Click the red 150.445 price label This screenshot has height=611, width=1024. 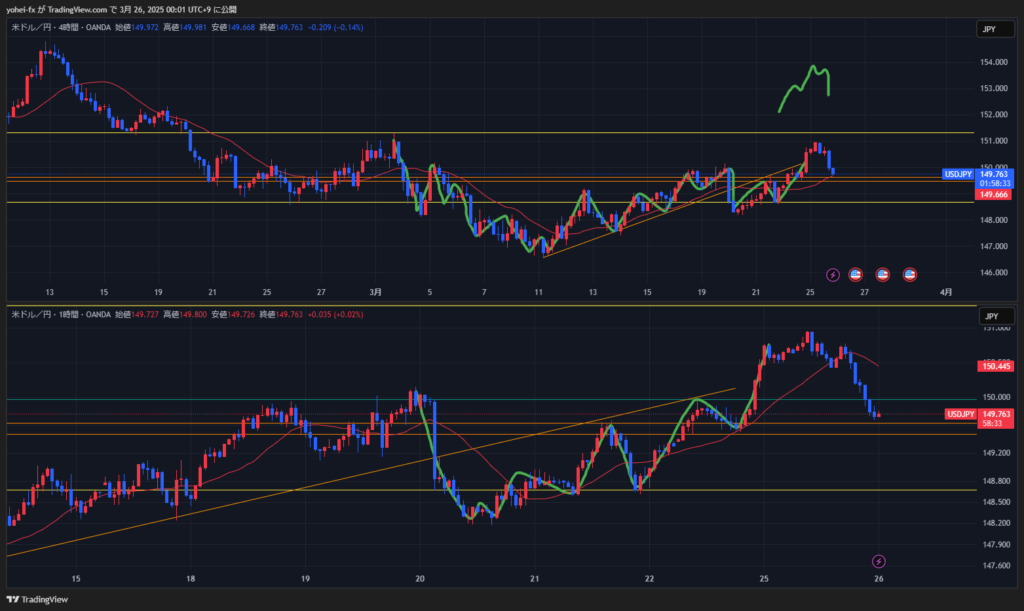pos(995,366)
